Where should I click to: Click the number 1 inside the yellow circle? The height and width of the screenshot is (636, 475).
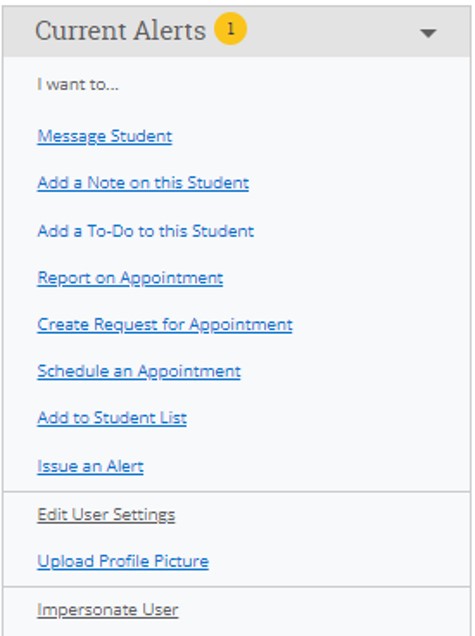coord(230,28)
